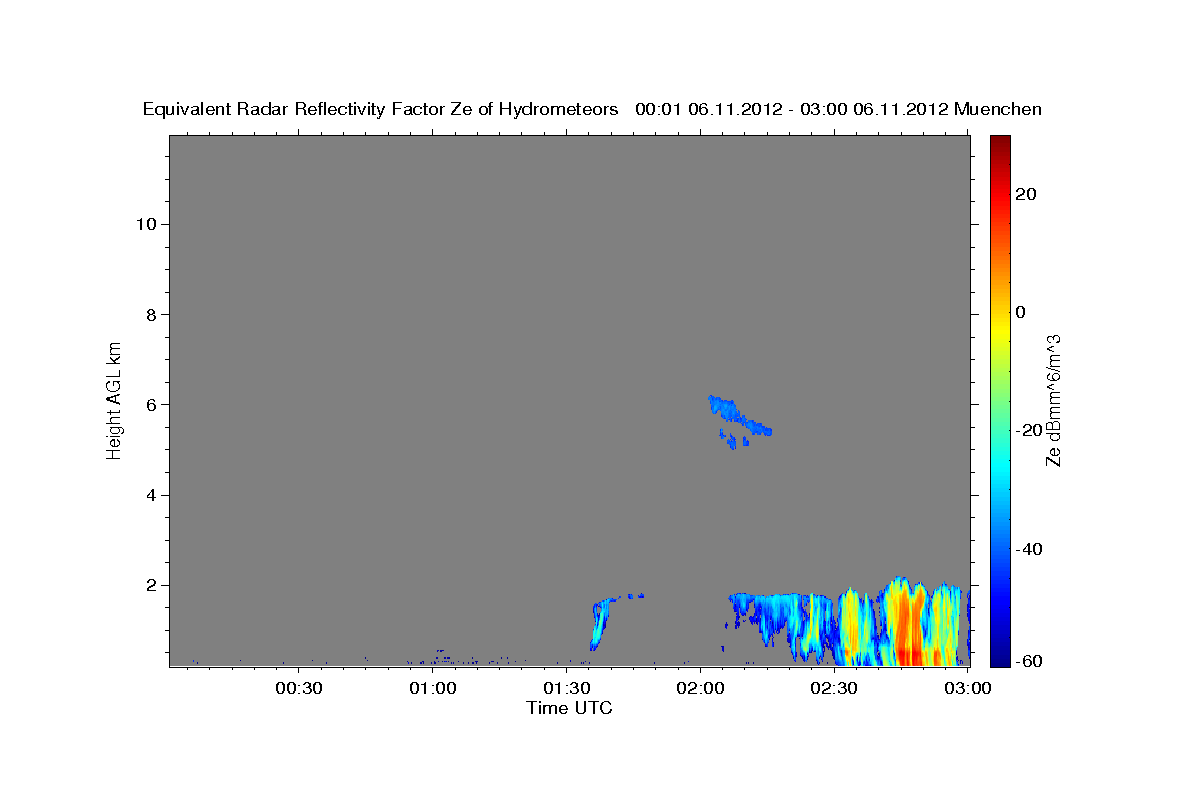The height and width of the screenshot is (800, 1200).
Task: Click the colorbar '-20' tick label
Action: point(1029,430)
